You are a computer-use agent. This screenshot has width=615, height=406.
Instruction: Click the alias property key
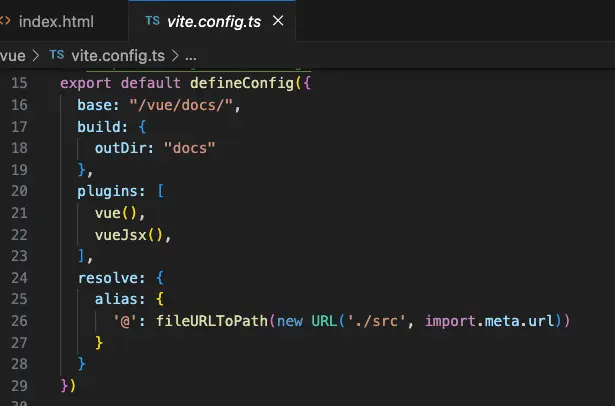[116, 298]
